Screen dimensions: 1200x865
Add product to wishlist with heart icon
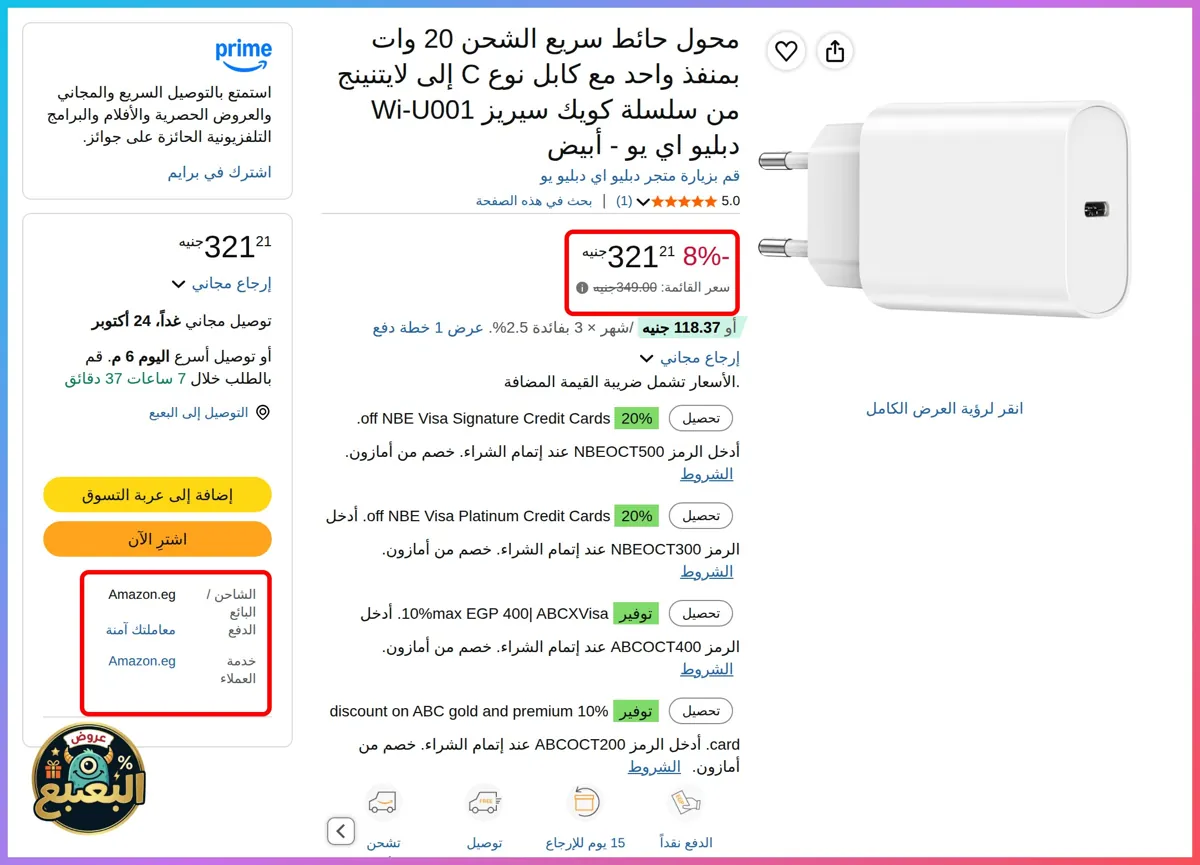coord(786,51)
